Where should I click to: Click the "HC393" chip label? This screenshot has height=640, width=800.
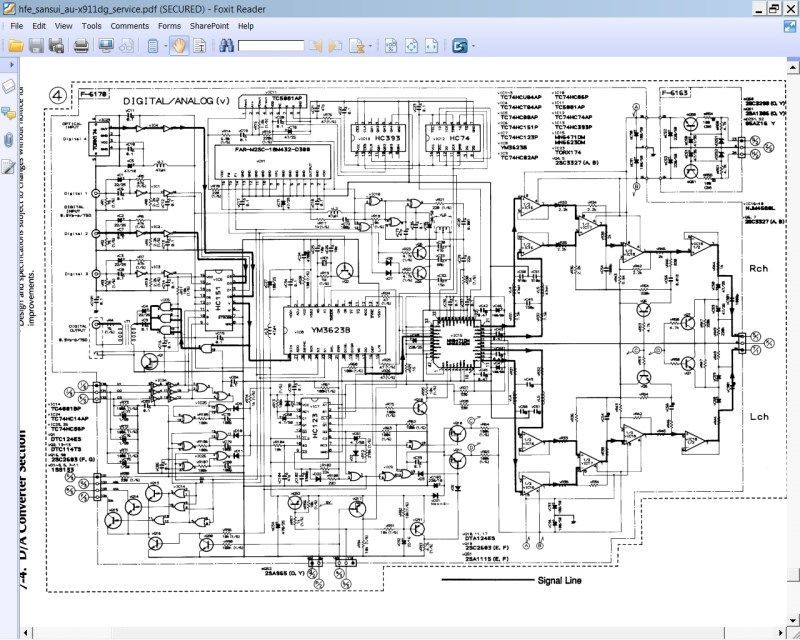[x=387, y=138]
